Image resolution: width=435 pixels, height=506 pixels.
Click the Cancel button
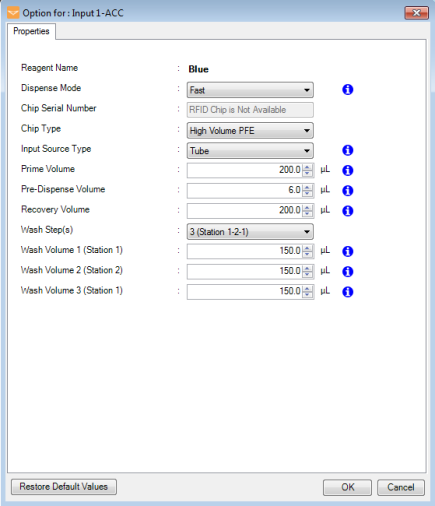(x=401, y=487)
